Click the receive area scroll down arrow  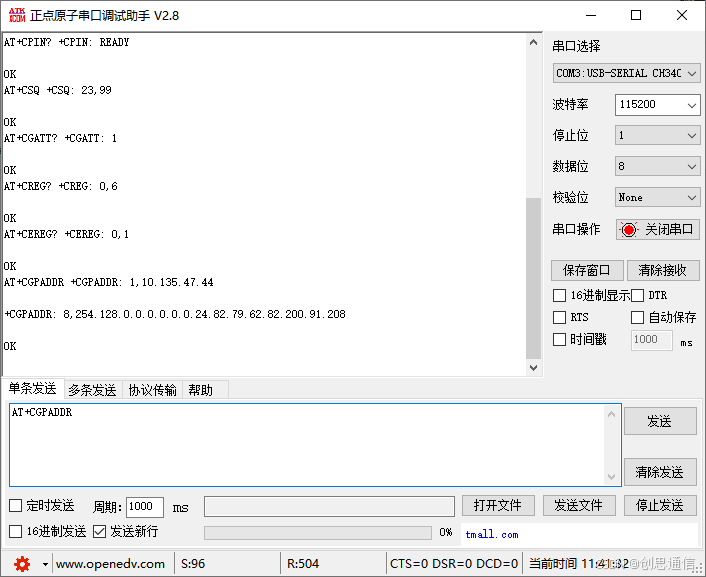(534, 368)
